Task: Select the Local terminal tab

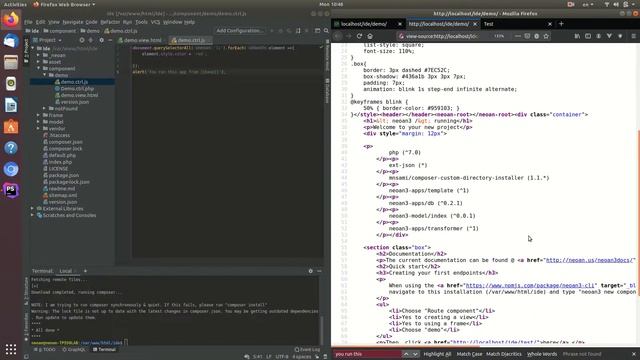Action: pos(65,271)
